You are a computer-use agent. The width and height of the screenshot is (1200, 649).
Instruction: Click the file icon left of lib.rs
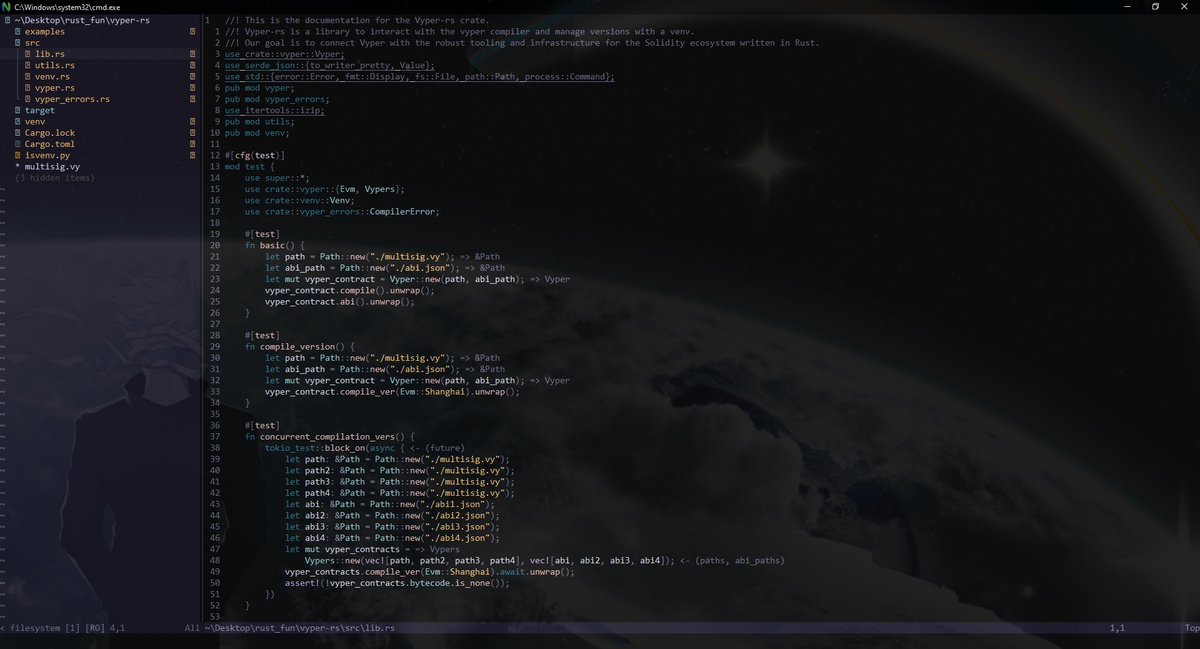tap(28, 54)
